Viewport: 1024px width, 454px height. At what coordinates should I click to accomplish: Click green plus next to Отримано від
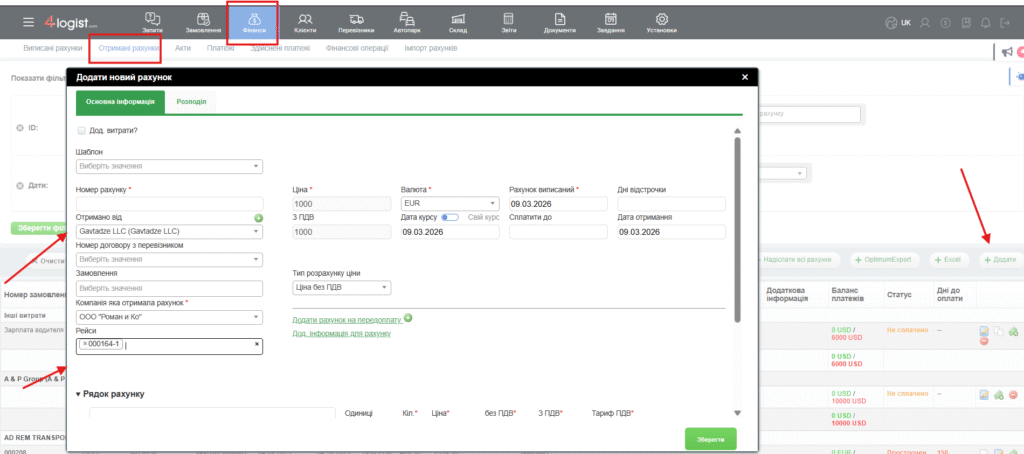coord(258,217)
